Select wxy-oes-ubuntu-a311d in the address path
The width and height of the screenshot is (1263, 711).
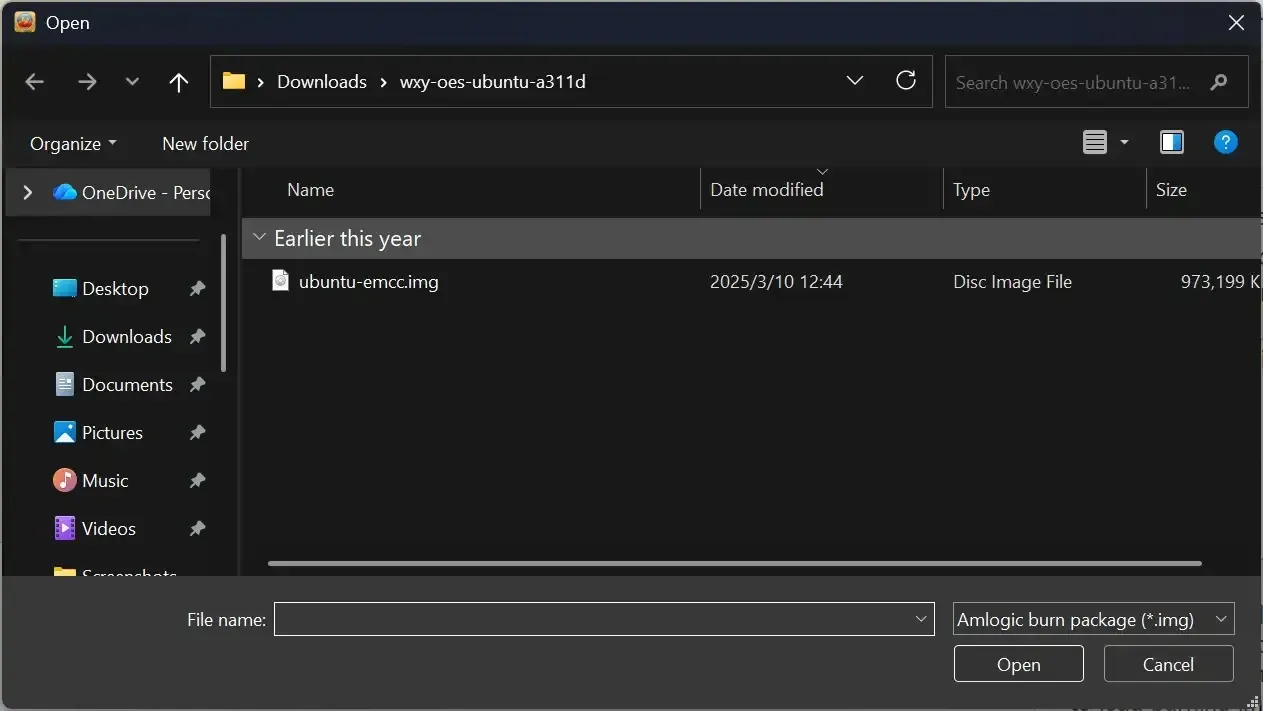point(493,82)
